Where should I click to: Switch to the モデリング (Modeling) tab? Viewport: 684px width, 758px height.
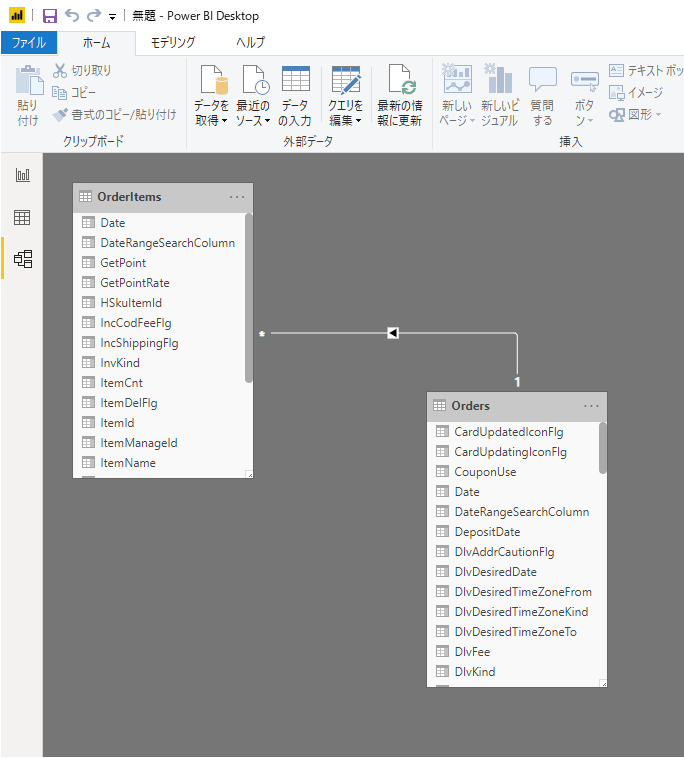click(173, 42)
